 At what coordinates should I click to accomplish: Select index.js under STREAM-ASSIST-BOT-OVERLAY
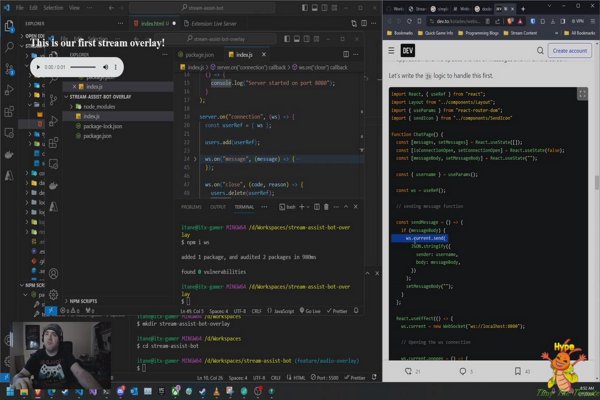91,116
